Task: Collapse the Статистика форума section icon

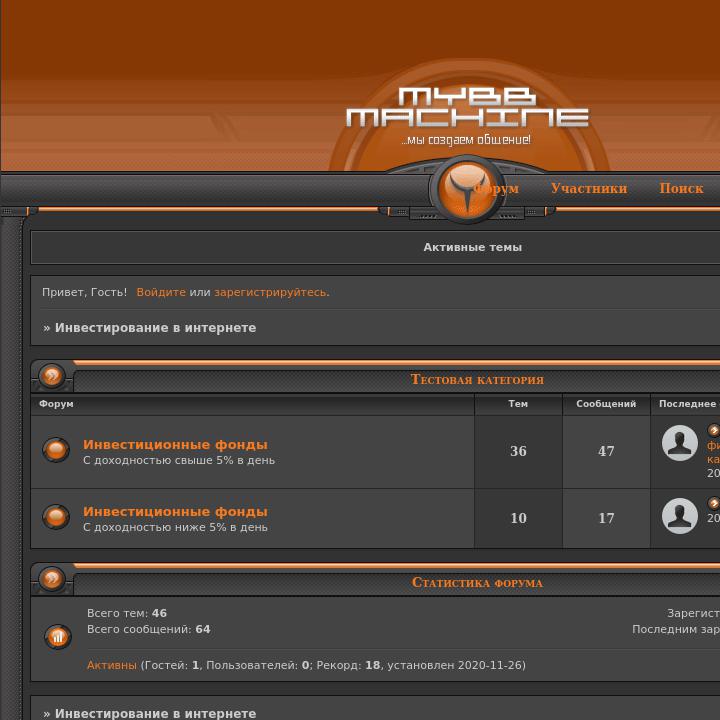Action: point(52,579)
